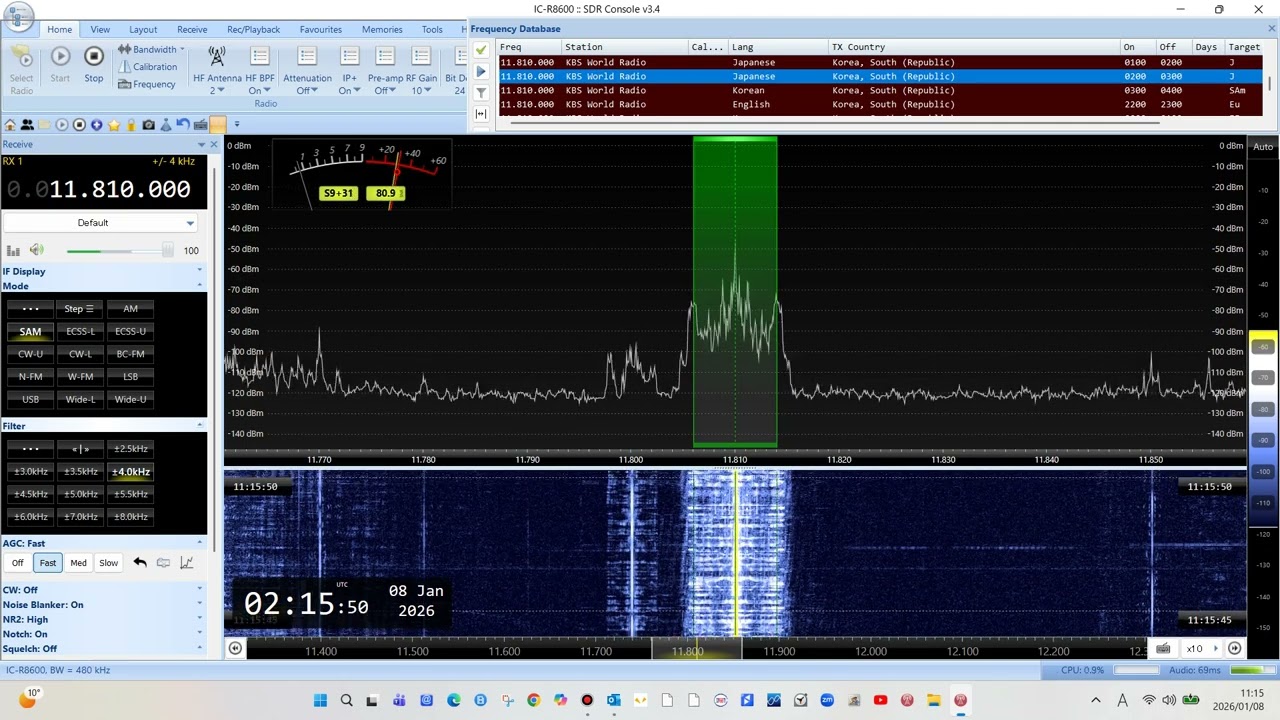
Task: Show hidden system tray icons
Action: [1096, 700]
